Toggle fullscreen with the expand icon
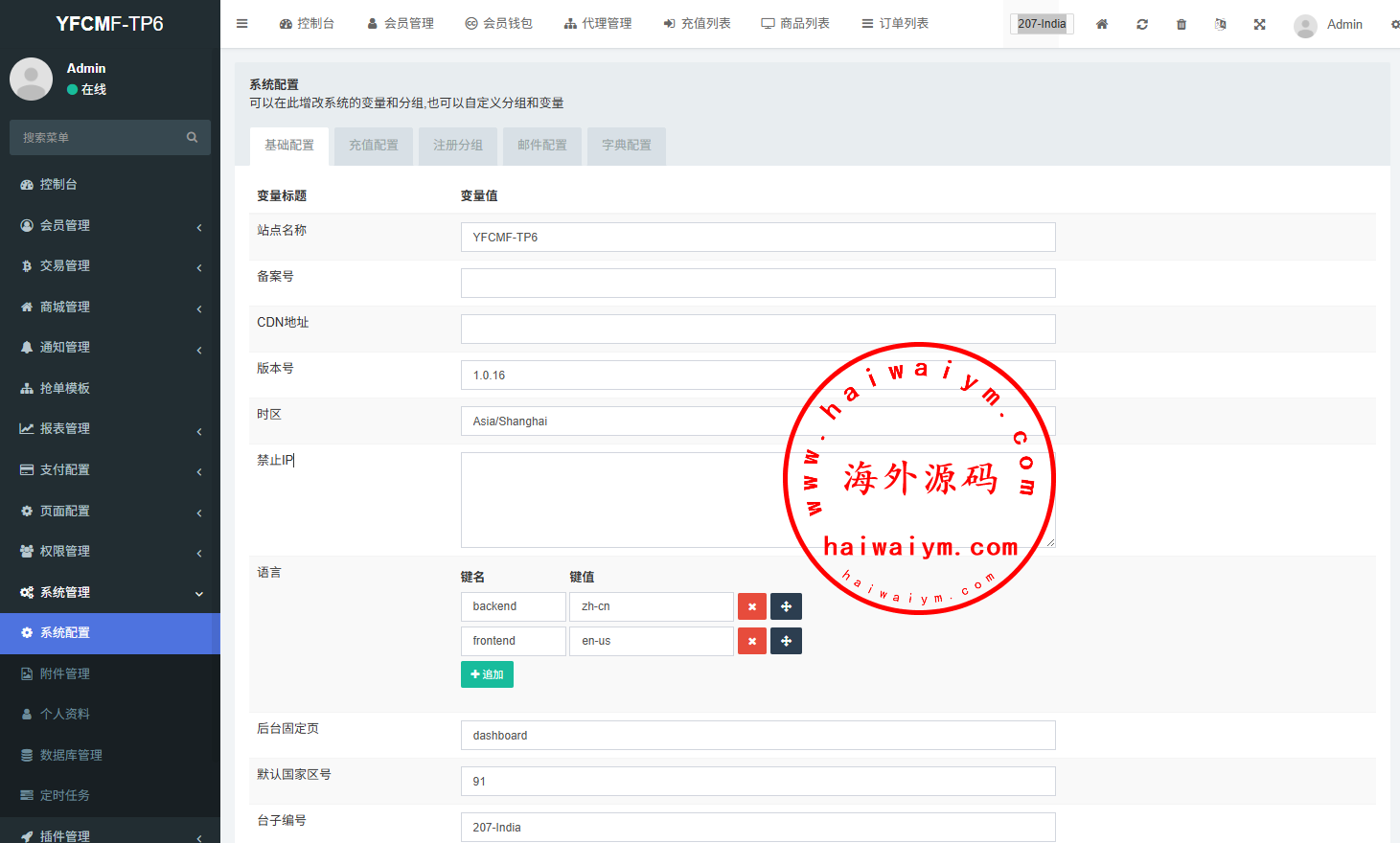Screen dimensions: 1400x843 coord(1259,24)
